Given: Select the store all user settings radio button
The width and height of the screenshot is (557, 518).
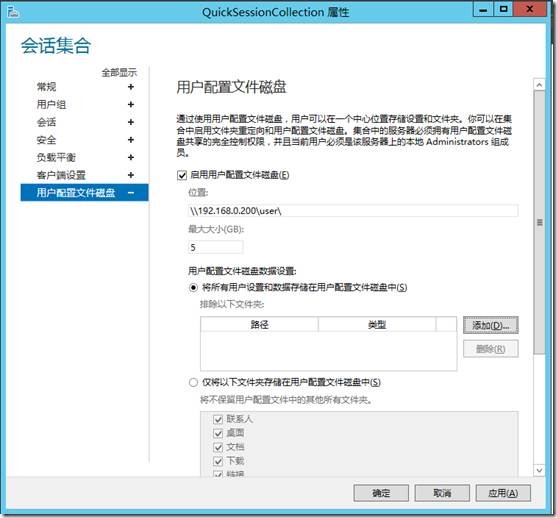Looking at the screenshot, I should click(193, 287).
